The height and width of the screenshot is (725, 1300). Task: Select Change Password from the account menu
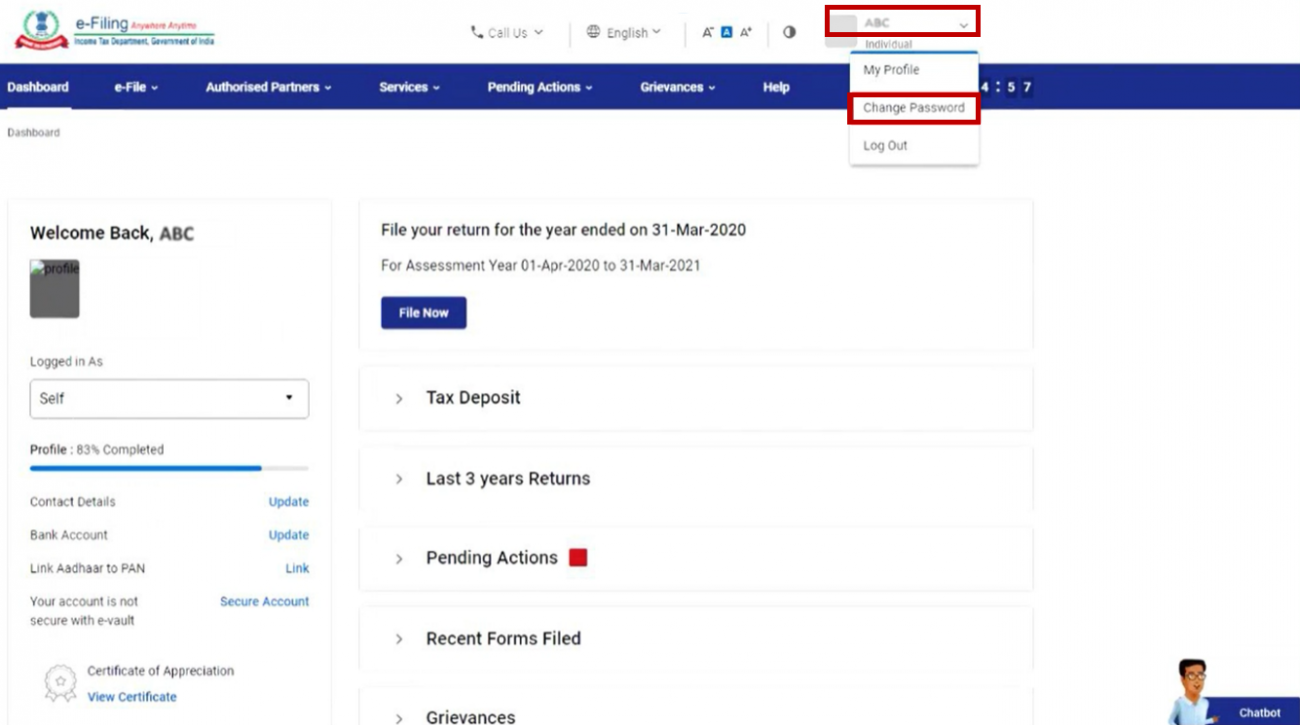click(x=912, y=107)
